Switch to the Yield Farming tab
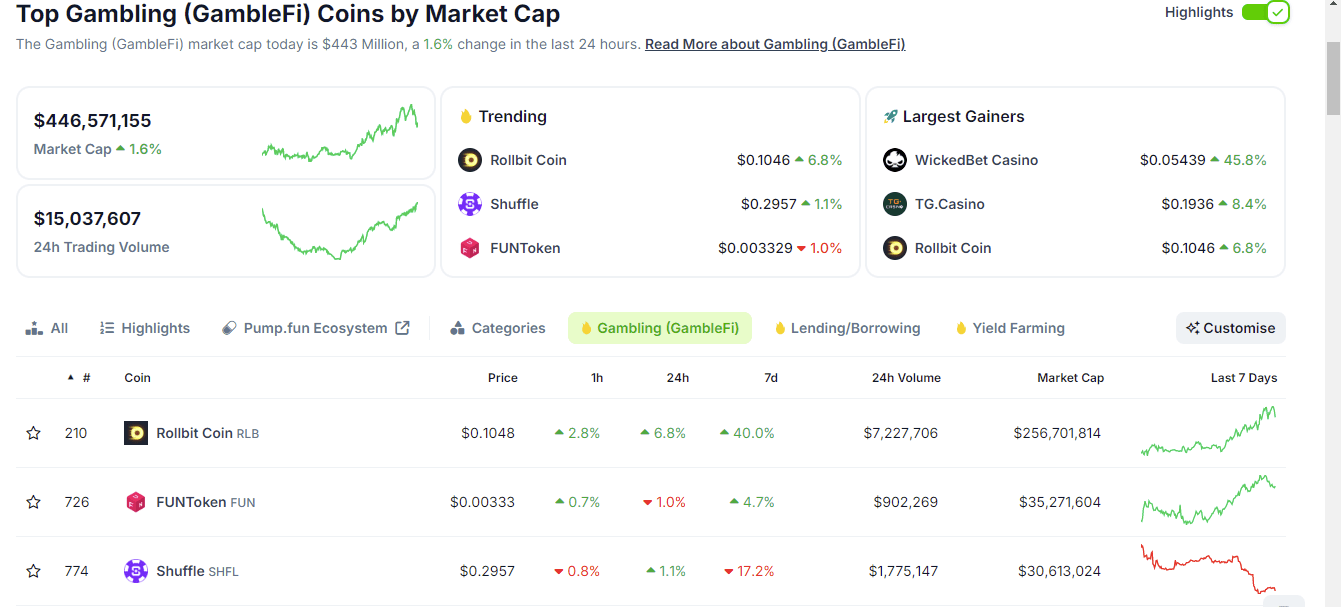1341x607 pixels. point(1011,328)
